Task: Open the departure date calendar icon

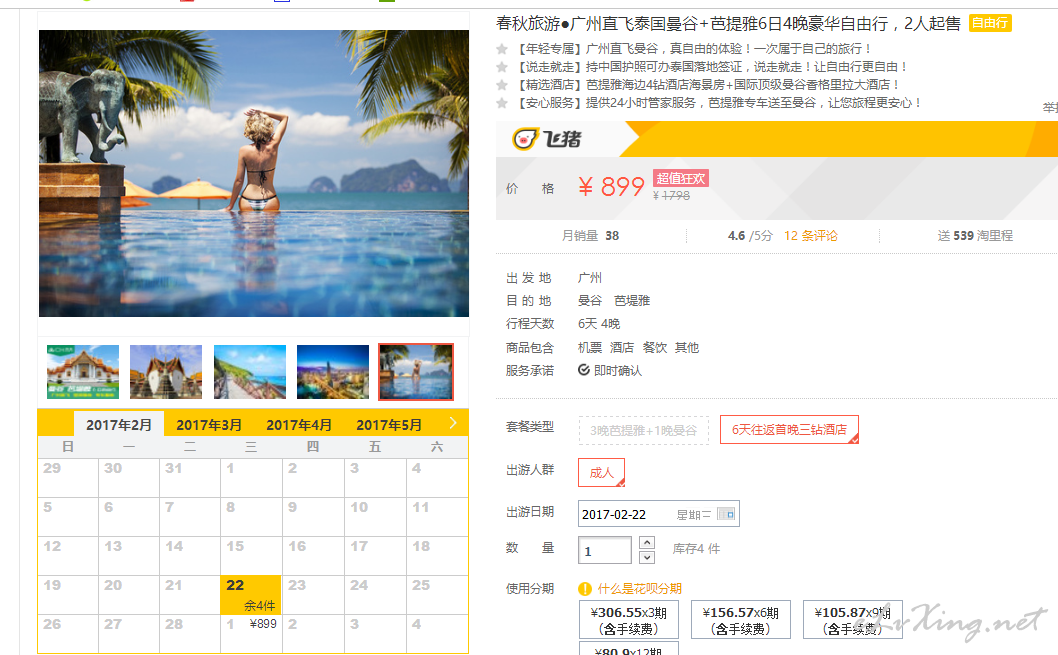Action: (x=726, y=514)
